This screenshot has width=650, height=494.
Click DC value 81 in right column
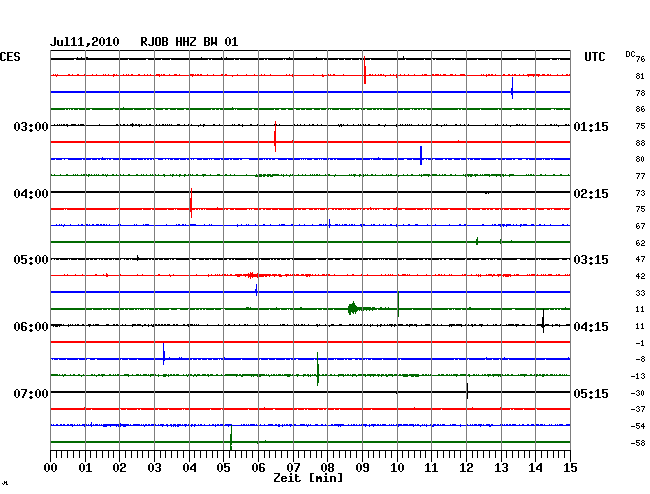tap(640, 76)
